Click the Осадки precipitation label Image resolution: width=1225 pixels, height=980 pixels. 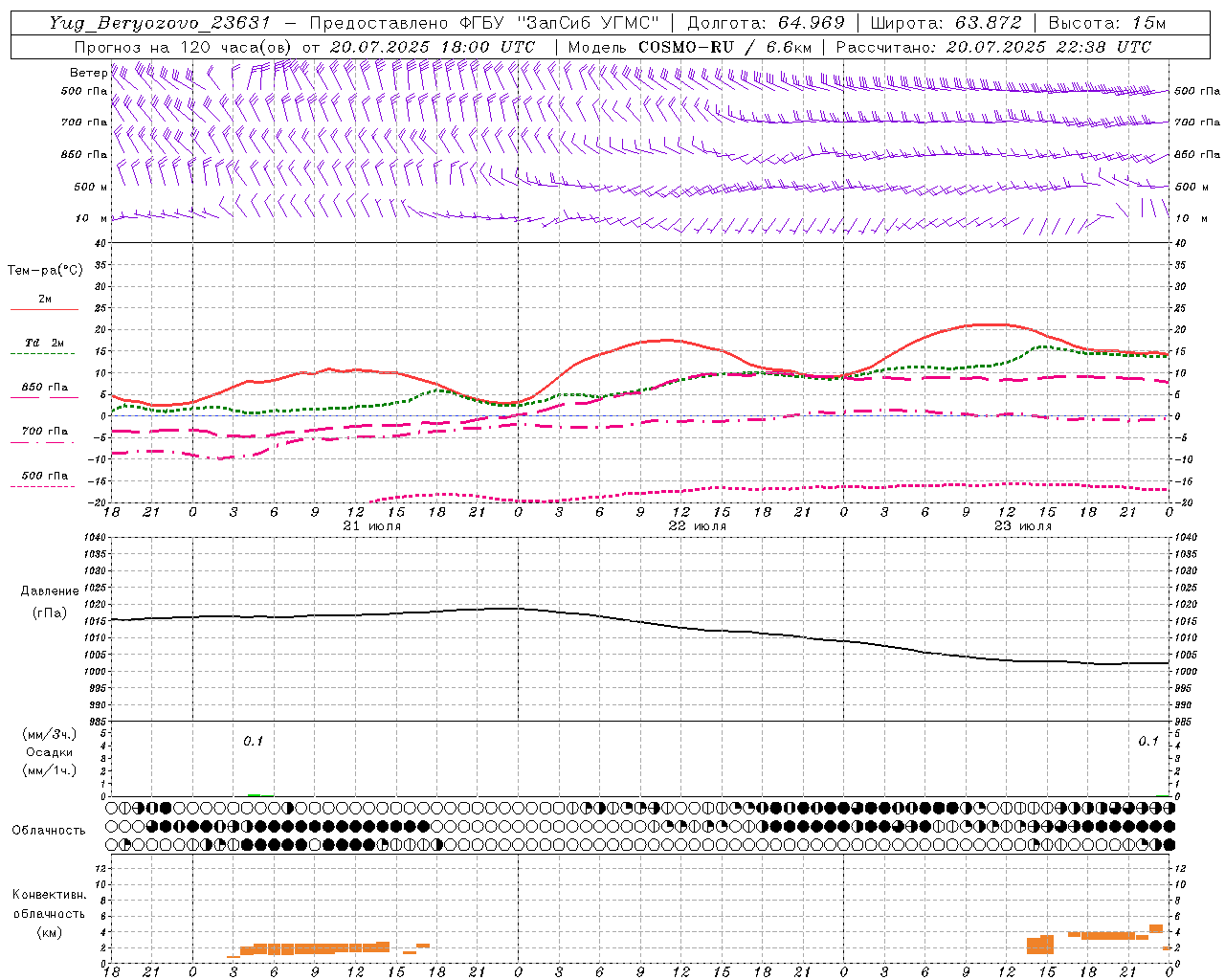(x=50, y=752)
